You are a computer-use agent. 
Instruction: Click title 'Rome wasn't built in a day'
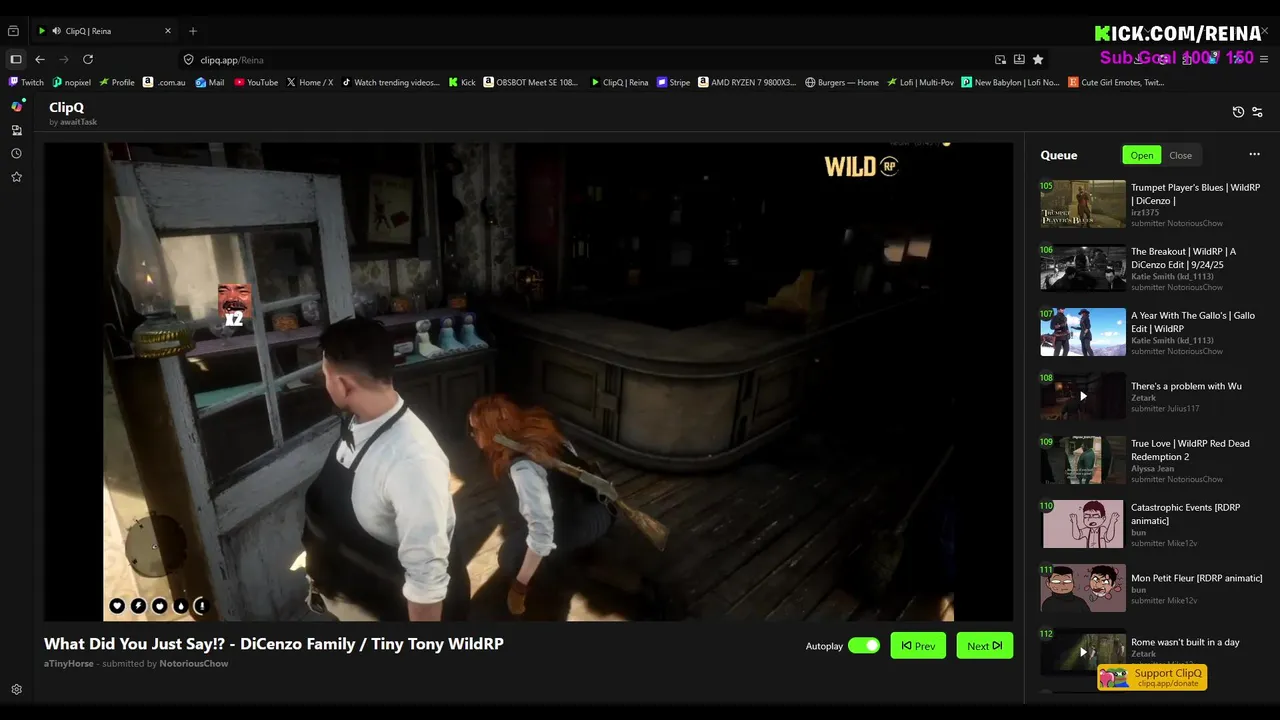pos(1185,642)
